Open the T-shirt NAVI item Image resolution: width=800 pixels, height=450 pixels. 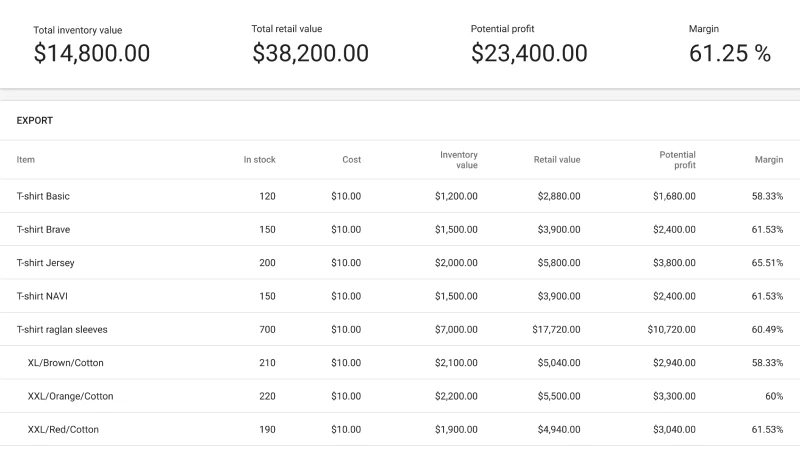pos(42,297)
